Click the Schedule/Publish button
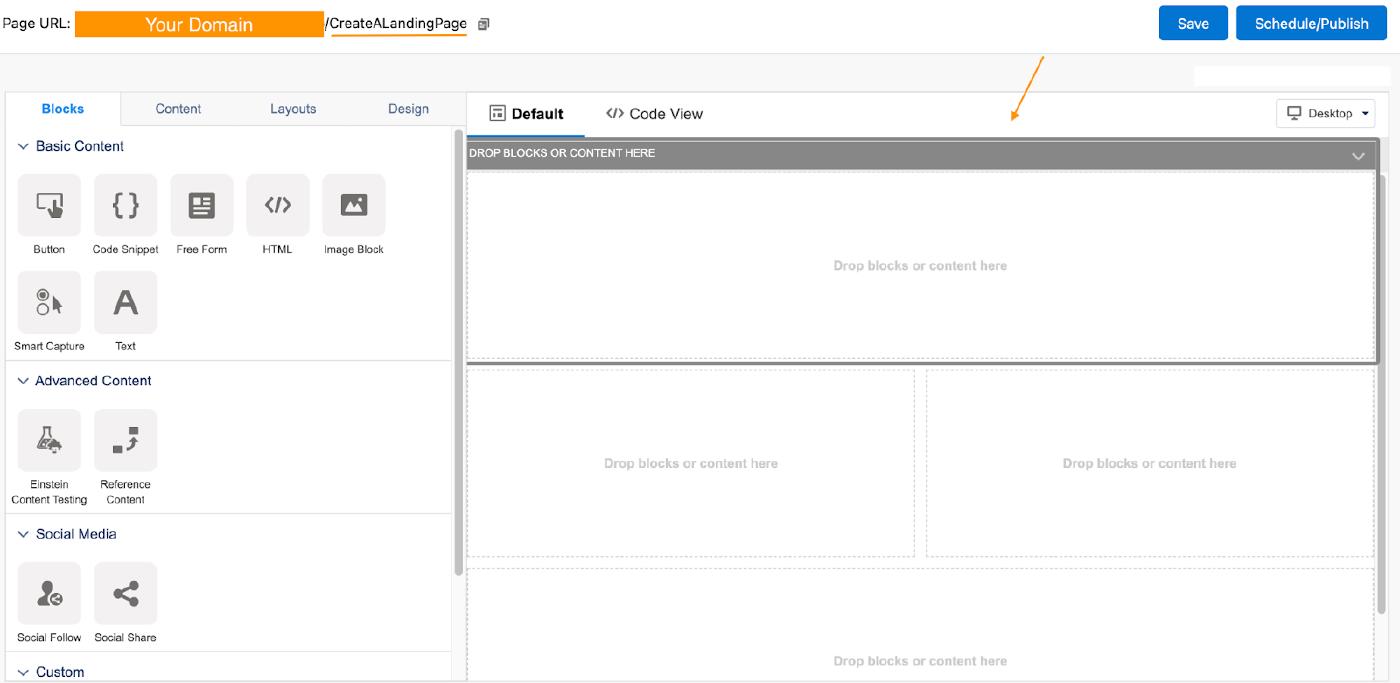 pyautogui.click(x=1311, y=24)
